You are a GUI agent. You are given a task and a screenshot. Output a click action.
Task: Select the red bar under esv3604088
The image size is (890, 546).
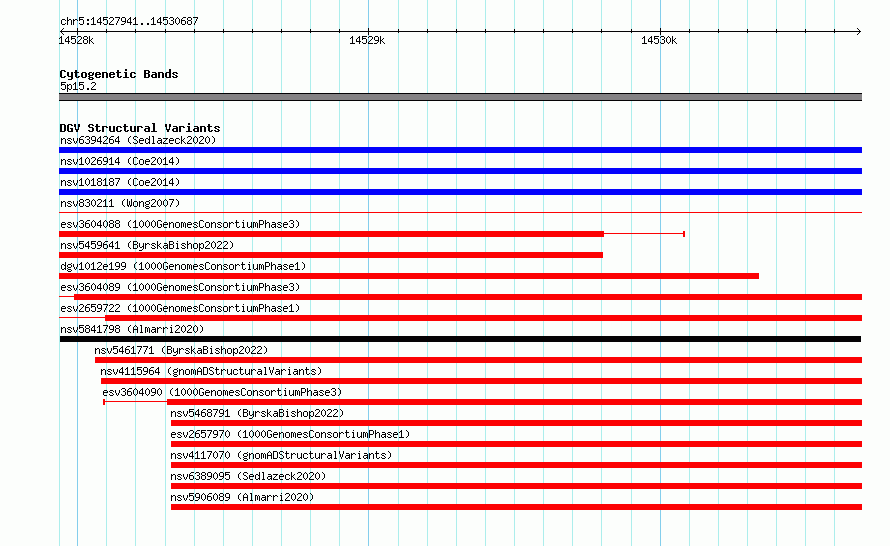tap(331, 234)
